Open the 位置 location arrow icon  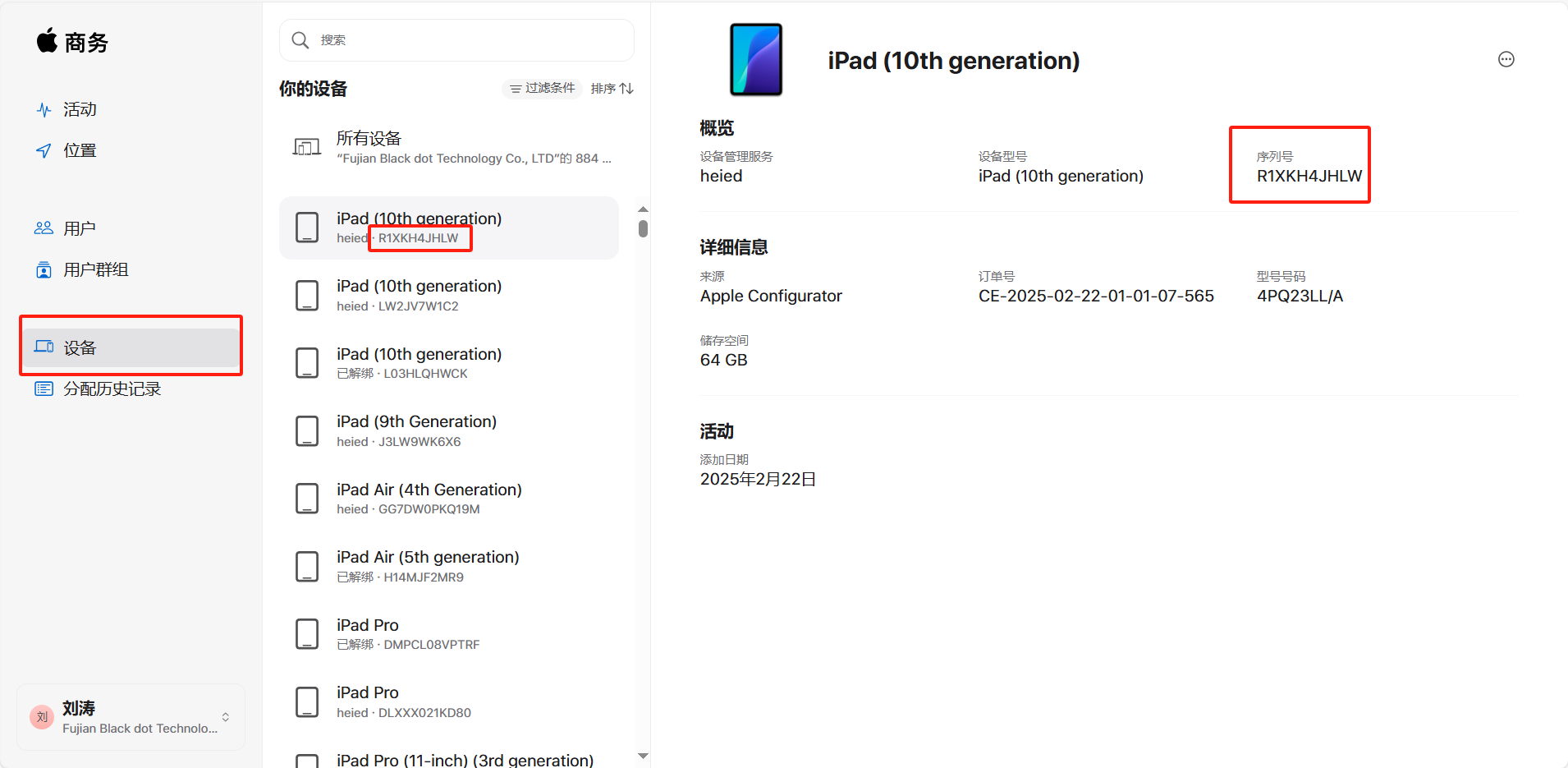(44, 150)
